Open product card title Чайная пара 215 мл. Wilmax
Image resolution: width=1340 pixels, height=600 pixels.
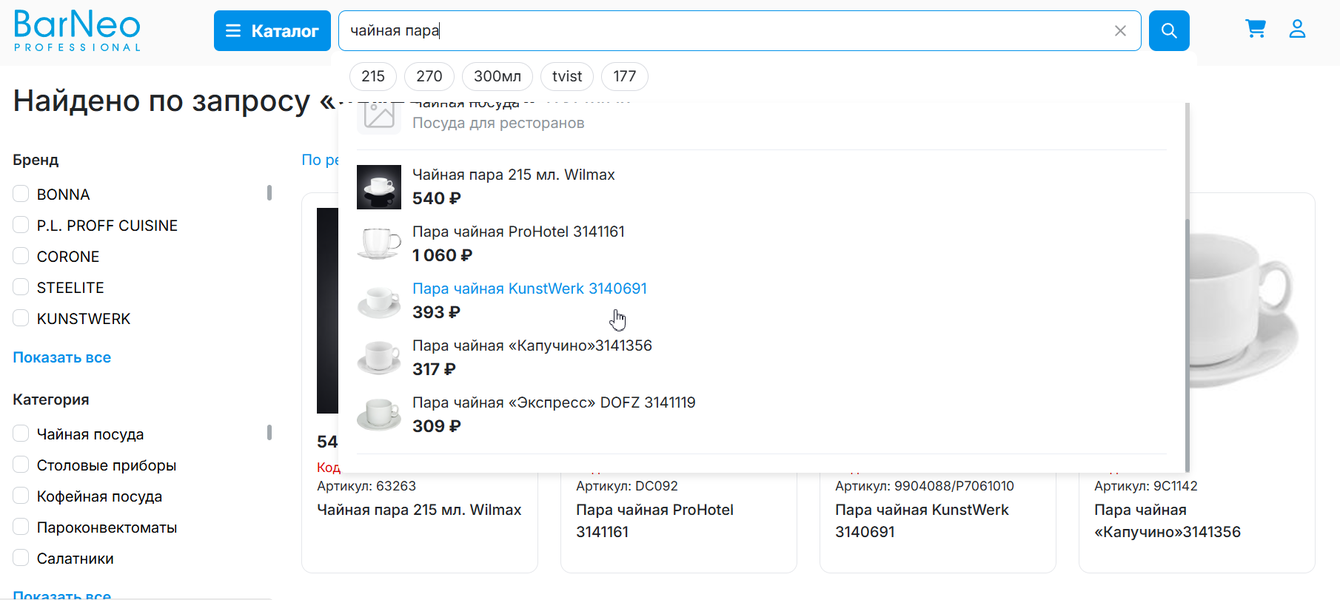coord(419,510)
